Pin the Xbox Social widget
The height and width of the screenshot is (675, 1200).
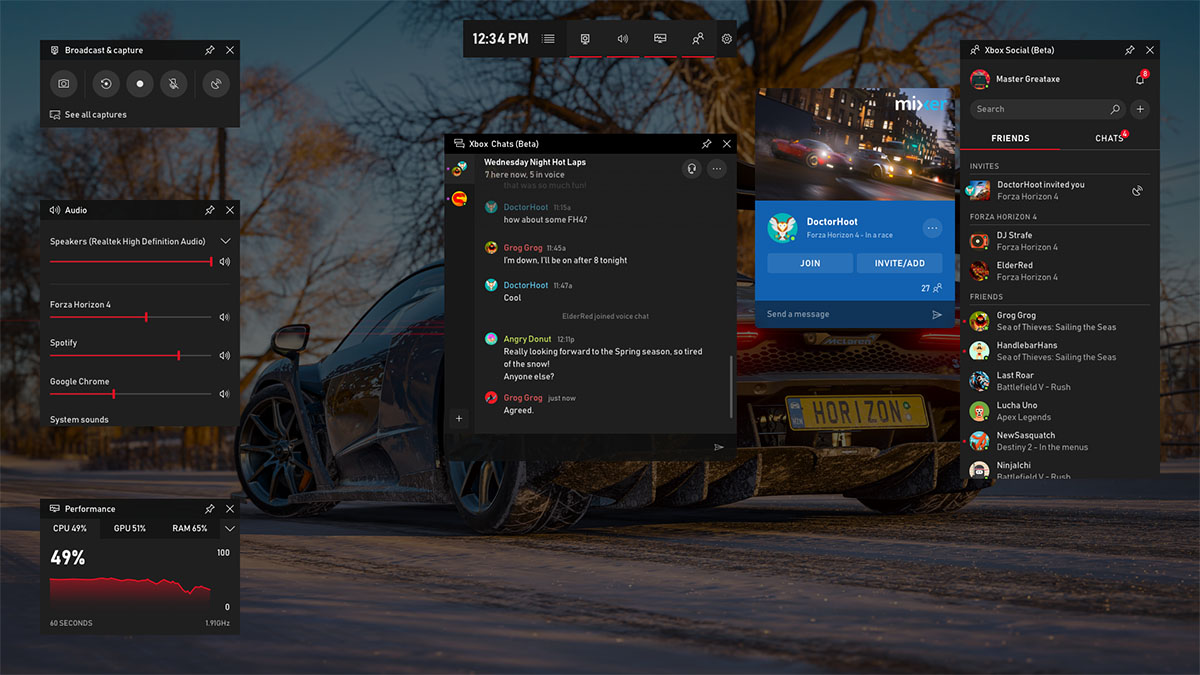[1129, 50]
